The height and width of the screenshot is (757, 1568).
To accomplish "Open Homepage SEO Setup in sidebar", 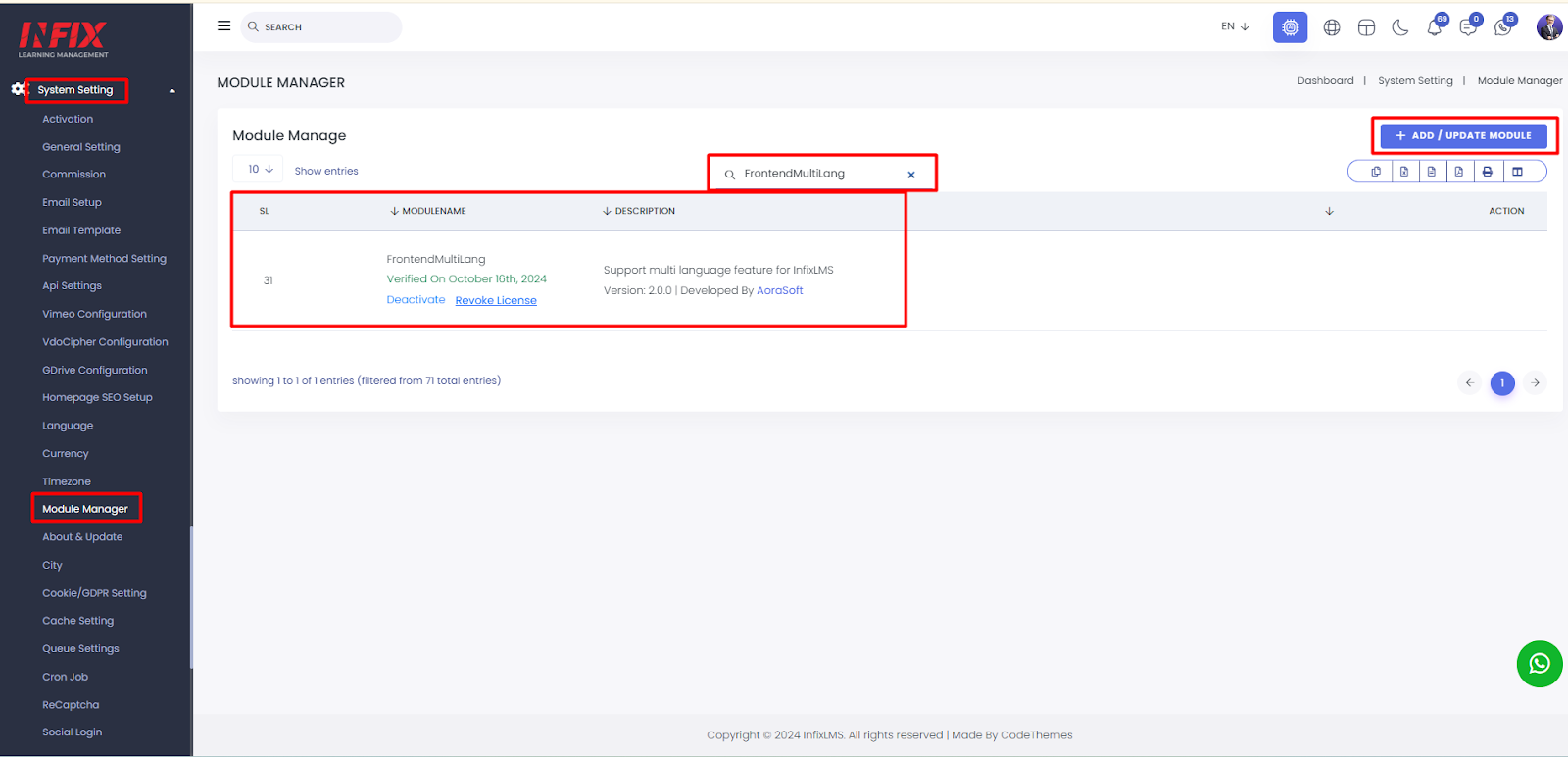I will (x=97, y=397).
